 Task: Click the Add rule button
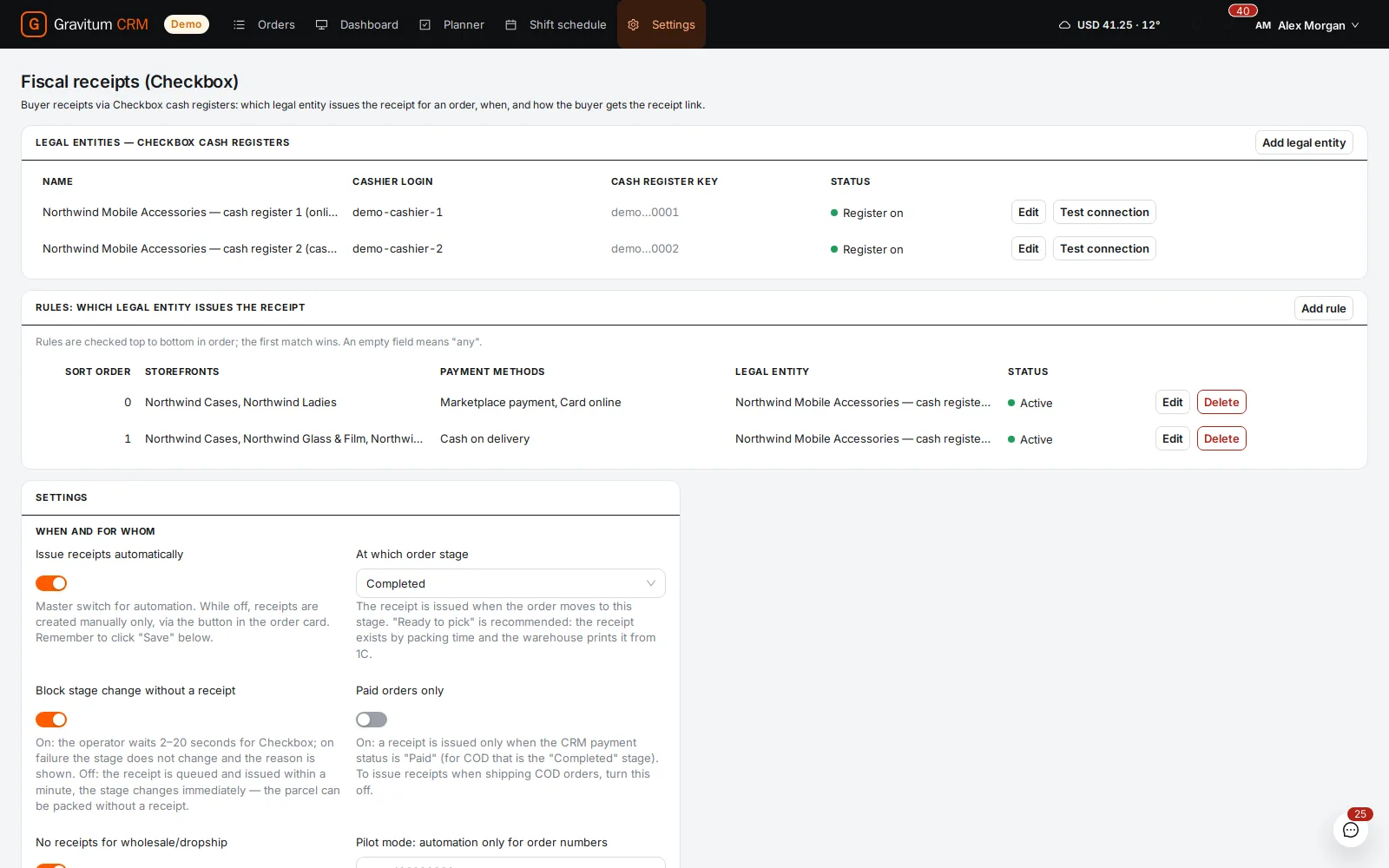click(x=1323, y=308)
